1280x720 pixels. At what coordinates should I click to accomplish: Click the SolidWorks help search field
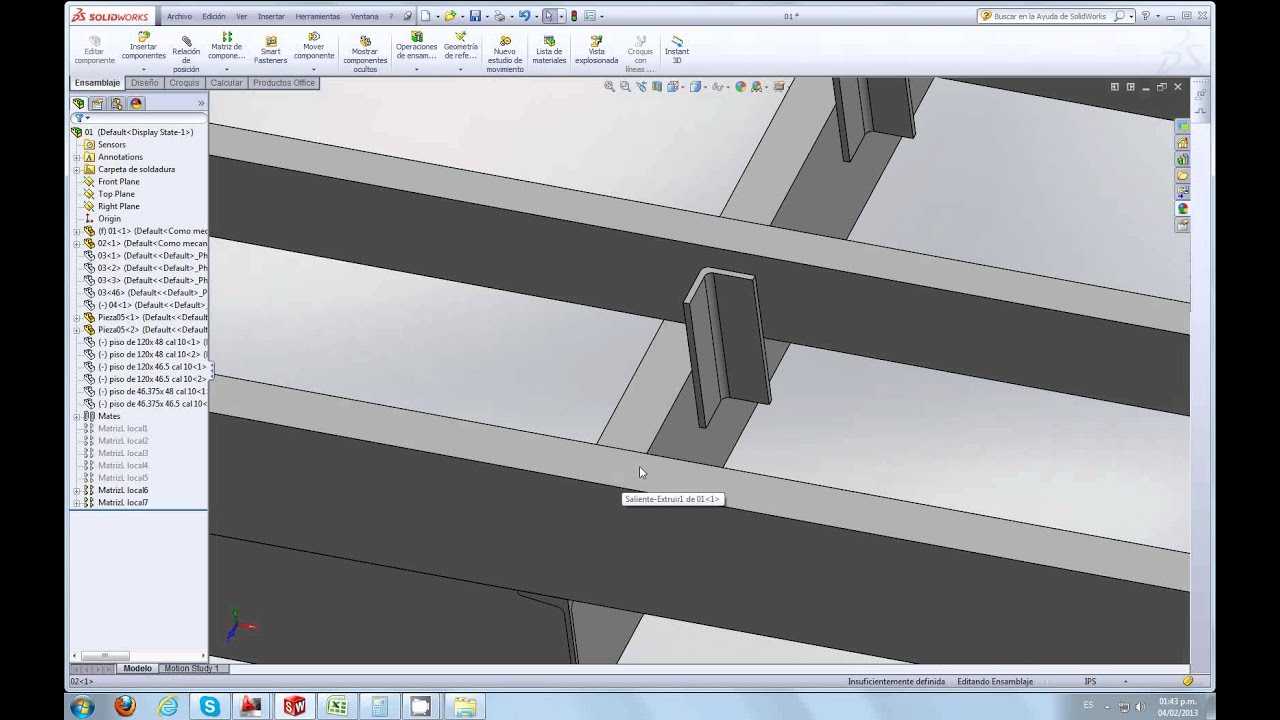click(1053, 16)
